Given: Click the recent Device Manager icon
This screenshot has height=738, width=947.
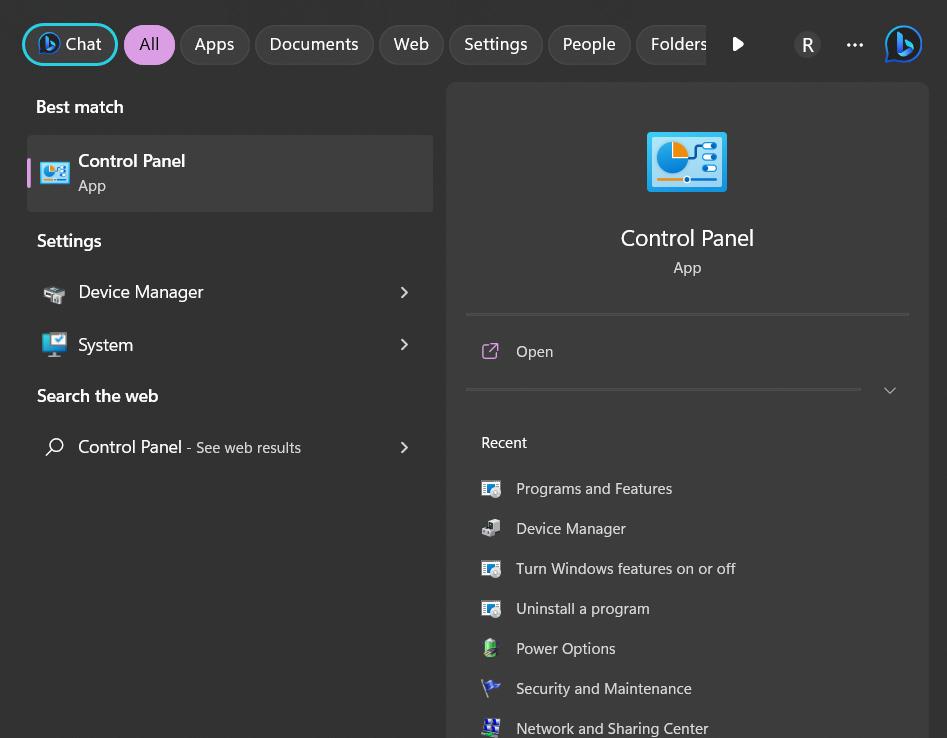Looking at the screenshot, I should point(491,528).
